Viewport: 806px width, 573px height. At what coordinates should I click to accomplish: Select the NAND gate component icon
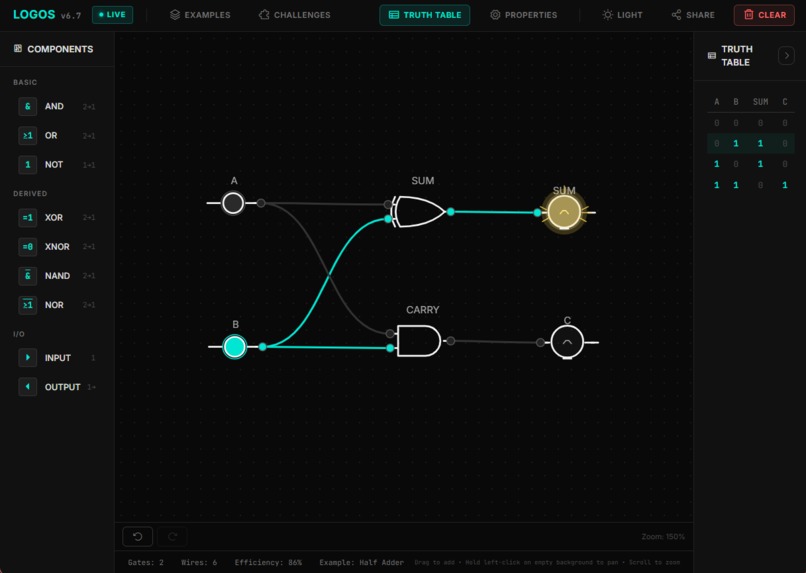point(28,276)
